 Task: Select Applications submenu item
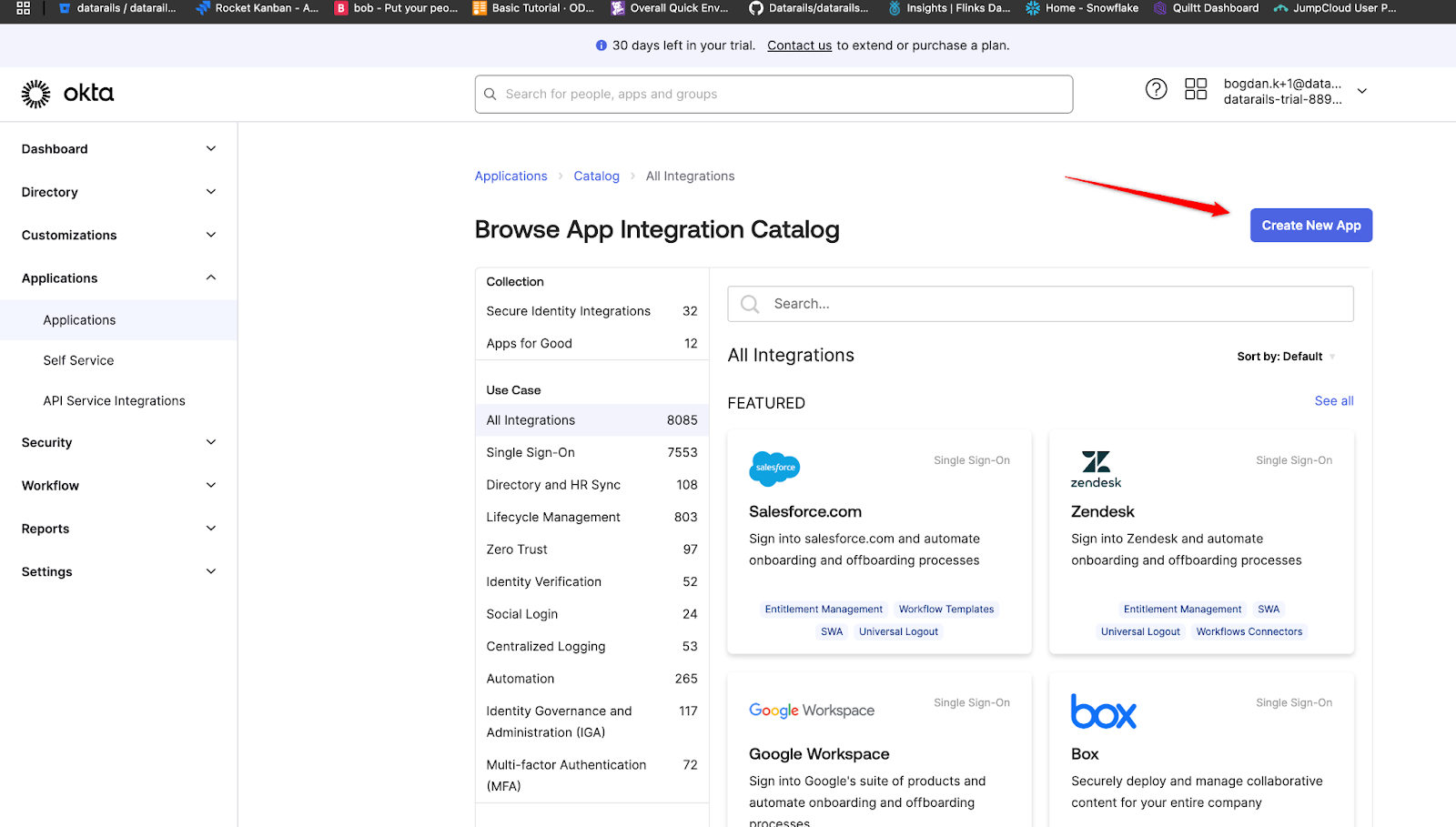118,320
